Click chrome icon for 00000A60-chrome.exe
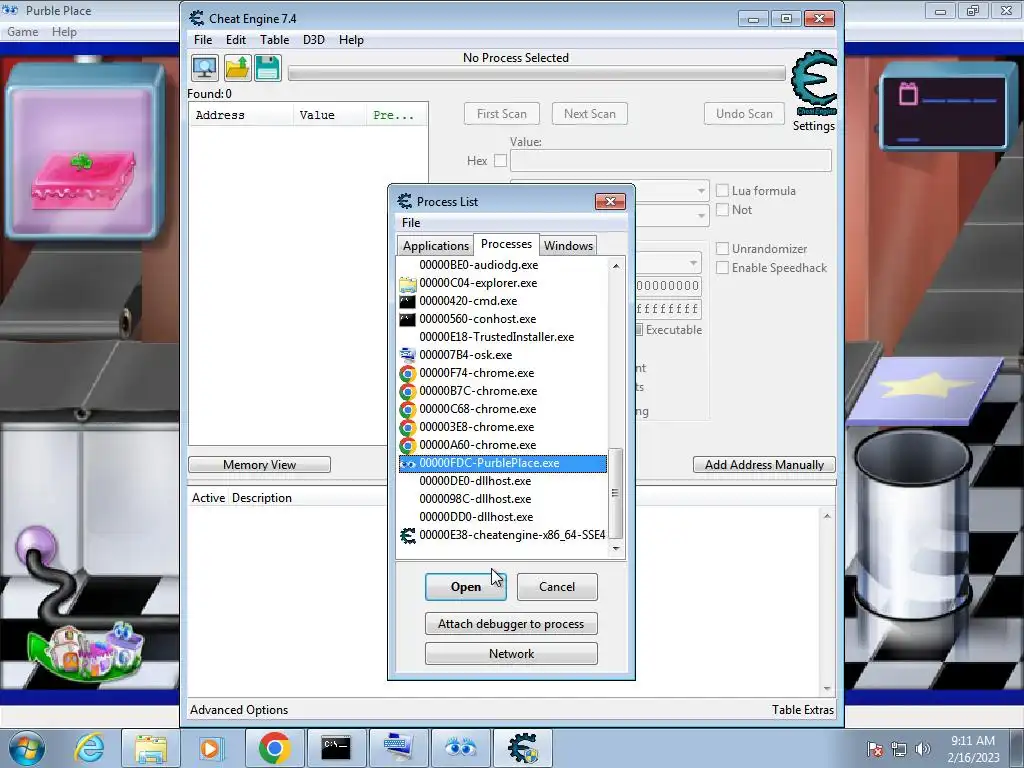The width and height of the screenshot is (1024, 768). (x=408, y=445)
